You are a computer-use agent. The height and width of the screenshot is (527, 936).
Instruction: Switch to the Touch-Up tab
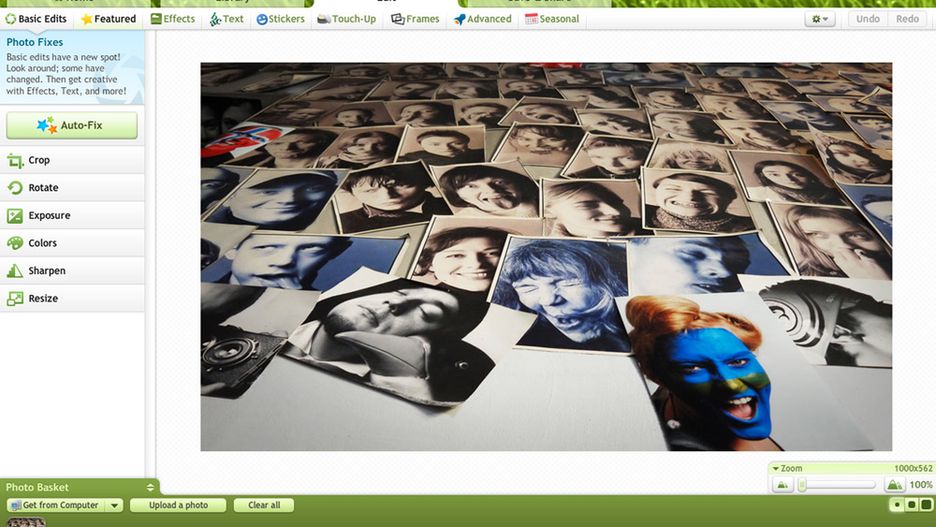346,19
